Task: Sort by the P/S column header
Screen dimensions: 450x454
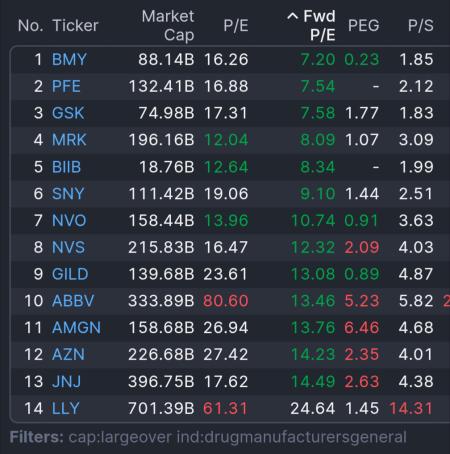Action: click(421, 25)
